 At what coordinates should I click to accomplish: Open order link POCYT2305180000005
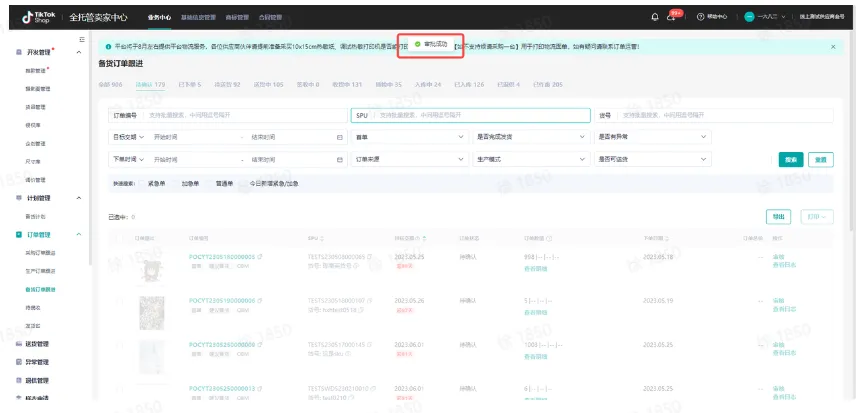tap(222, 256)
